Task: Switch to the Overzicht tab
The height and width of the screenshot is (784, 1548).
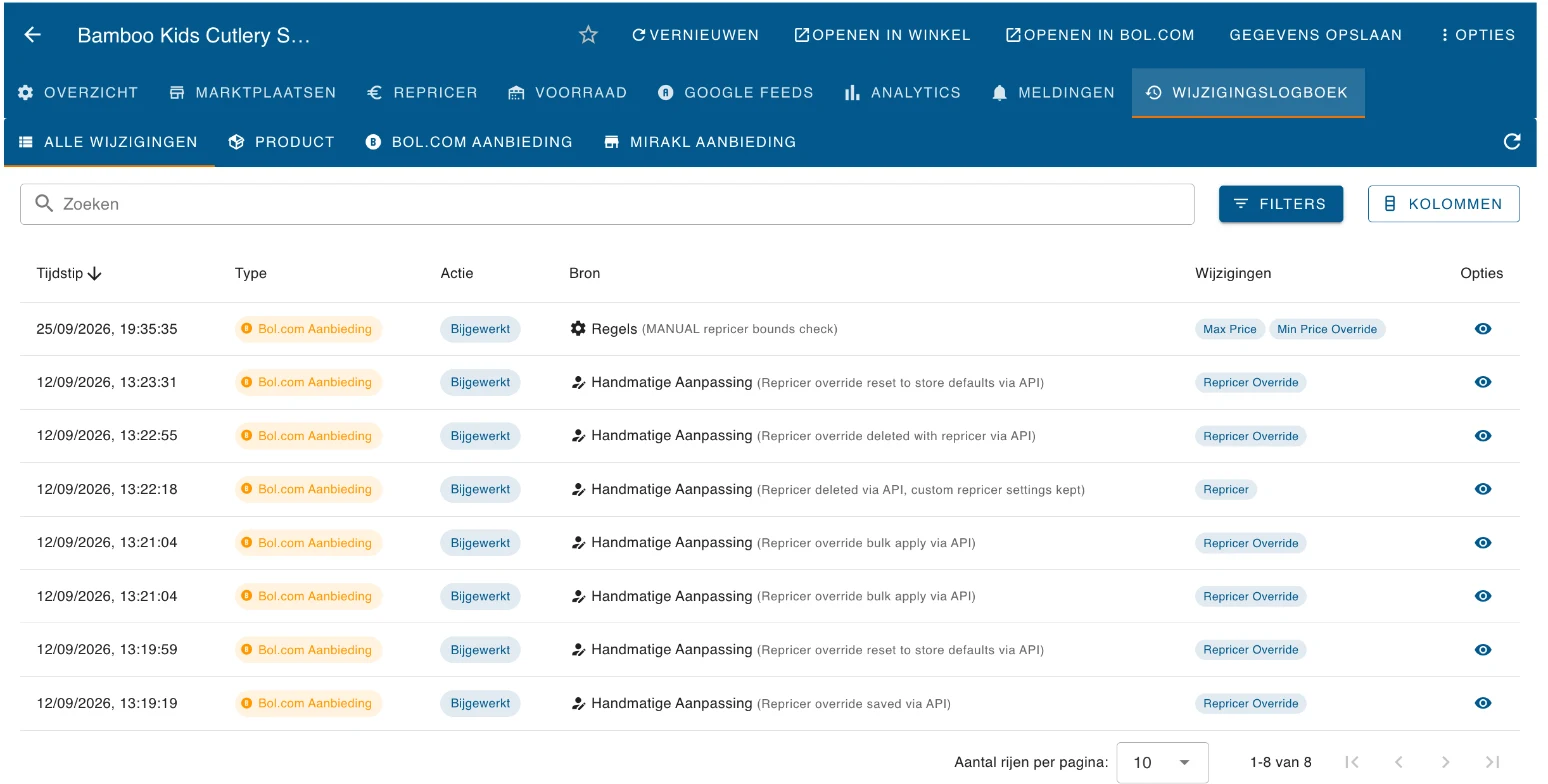Action: (x=78, y=93)
